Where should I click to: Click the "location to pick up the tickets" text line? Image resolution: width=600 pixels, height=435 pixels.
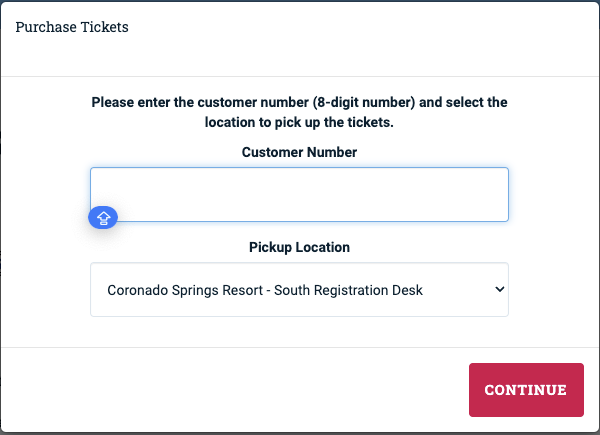pos(299,122)
